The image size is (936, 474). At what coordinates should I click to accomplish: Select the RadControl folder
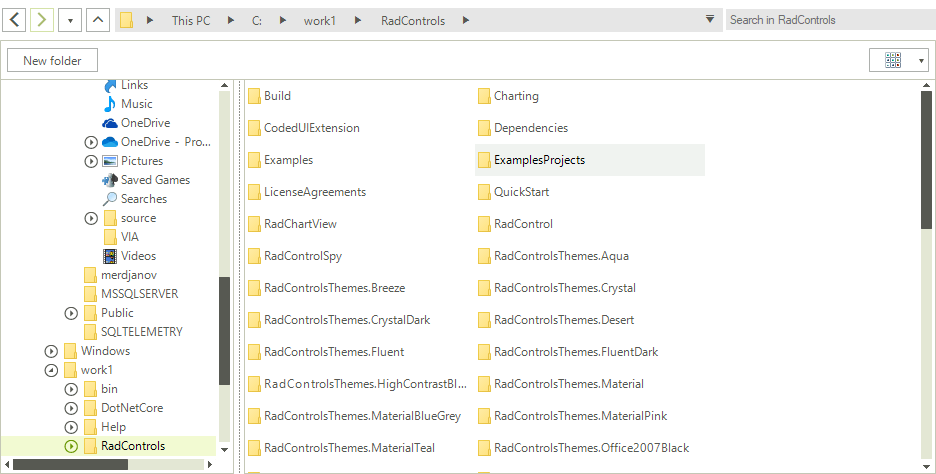[x=515, y=224]
